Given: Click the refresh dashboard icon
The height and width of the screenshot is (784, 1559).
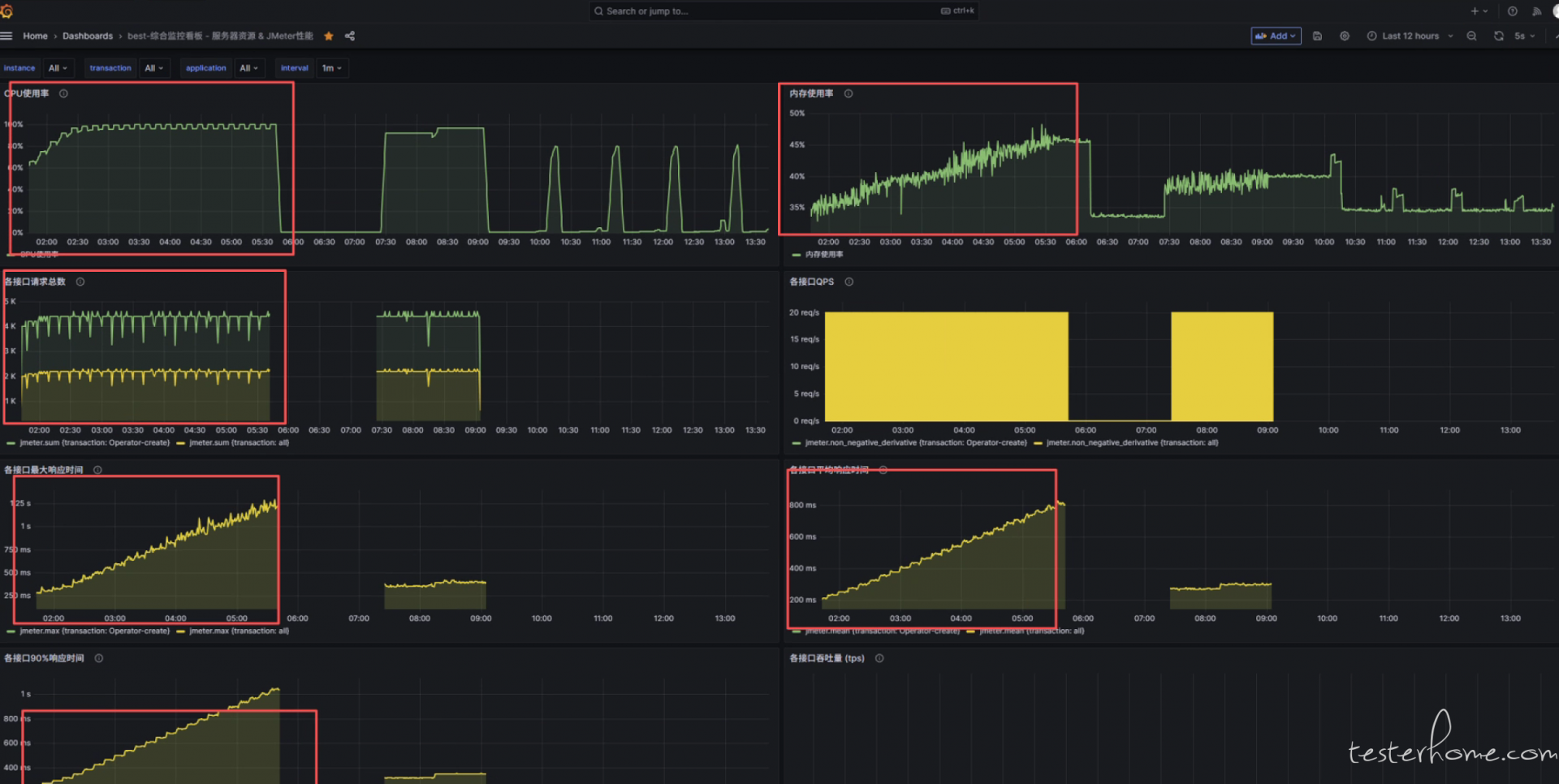Looking at the screenshot, I should click(1499, 36).
